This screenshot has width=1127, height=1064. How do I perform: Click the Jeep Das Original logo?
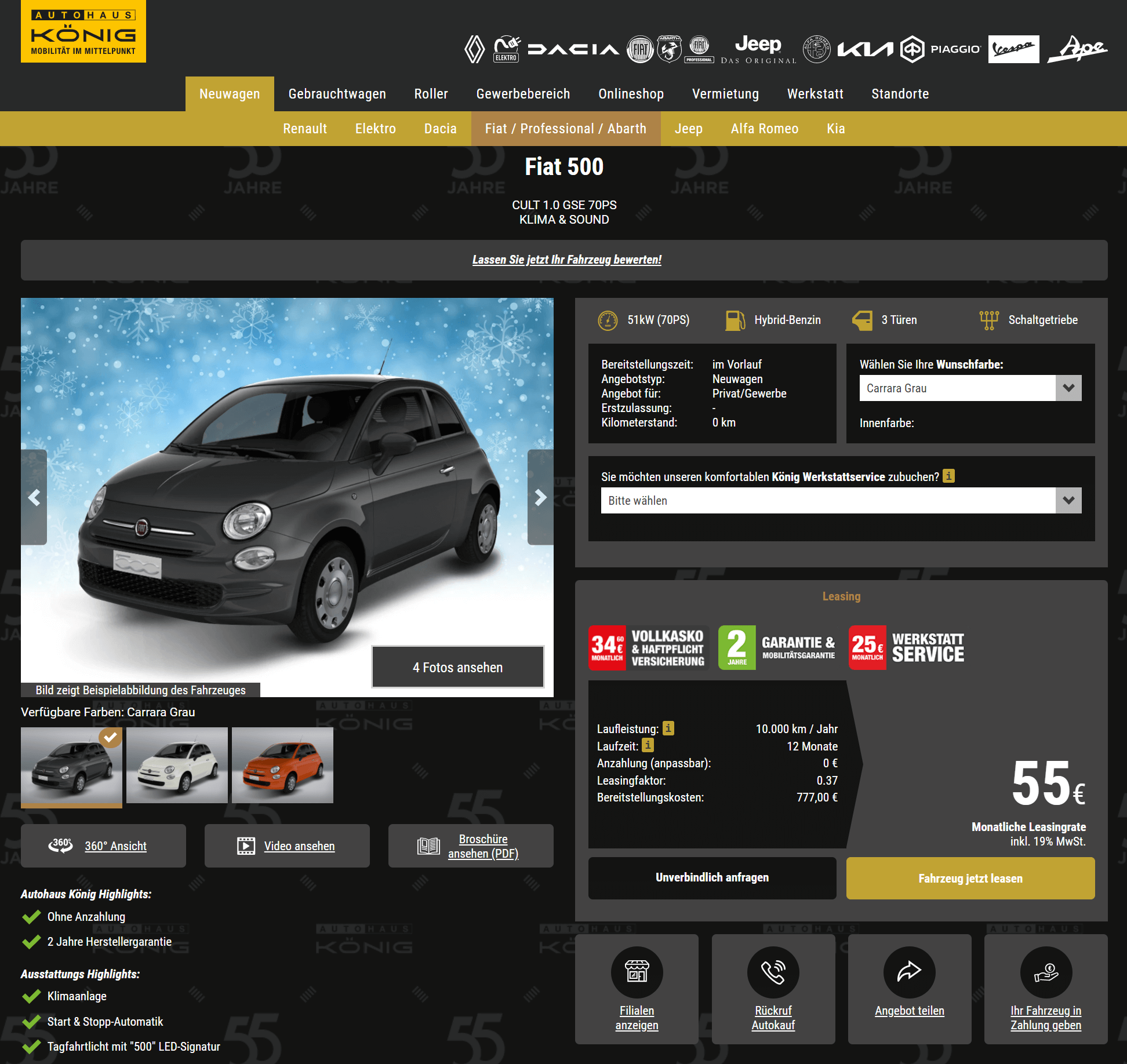758,49
